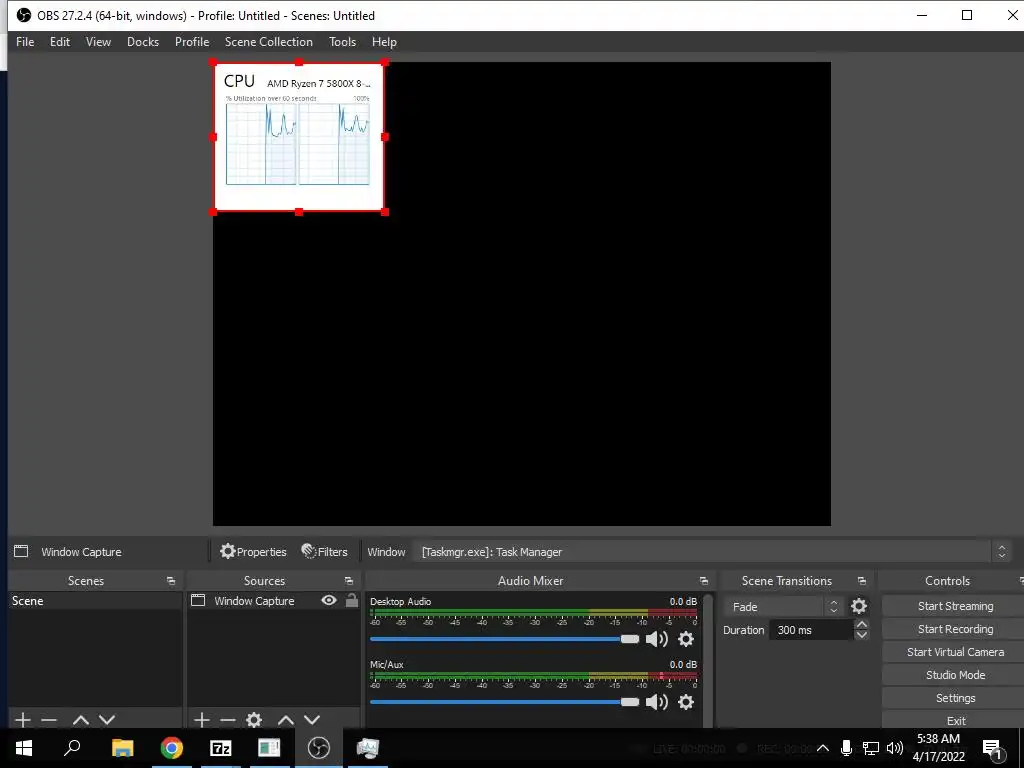1024x768 pixels.
Task: Click the Exit button in Controls
Action: [x=955, y=720]
